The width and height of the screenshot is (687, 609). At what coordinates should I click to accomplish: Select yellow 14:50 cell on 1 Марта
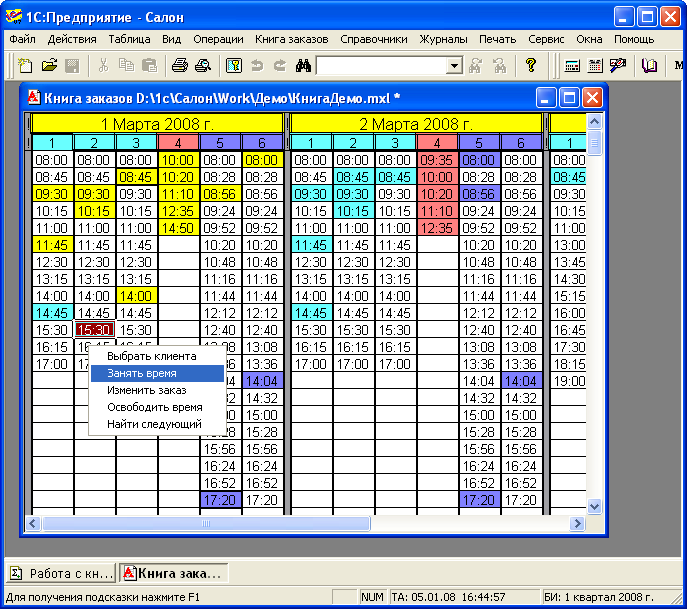(178, 228)
